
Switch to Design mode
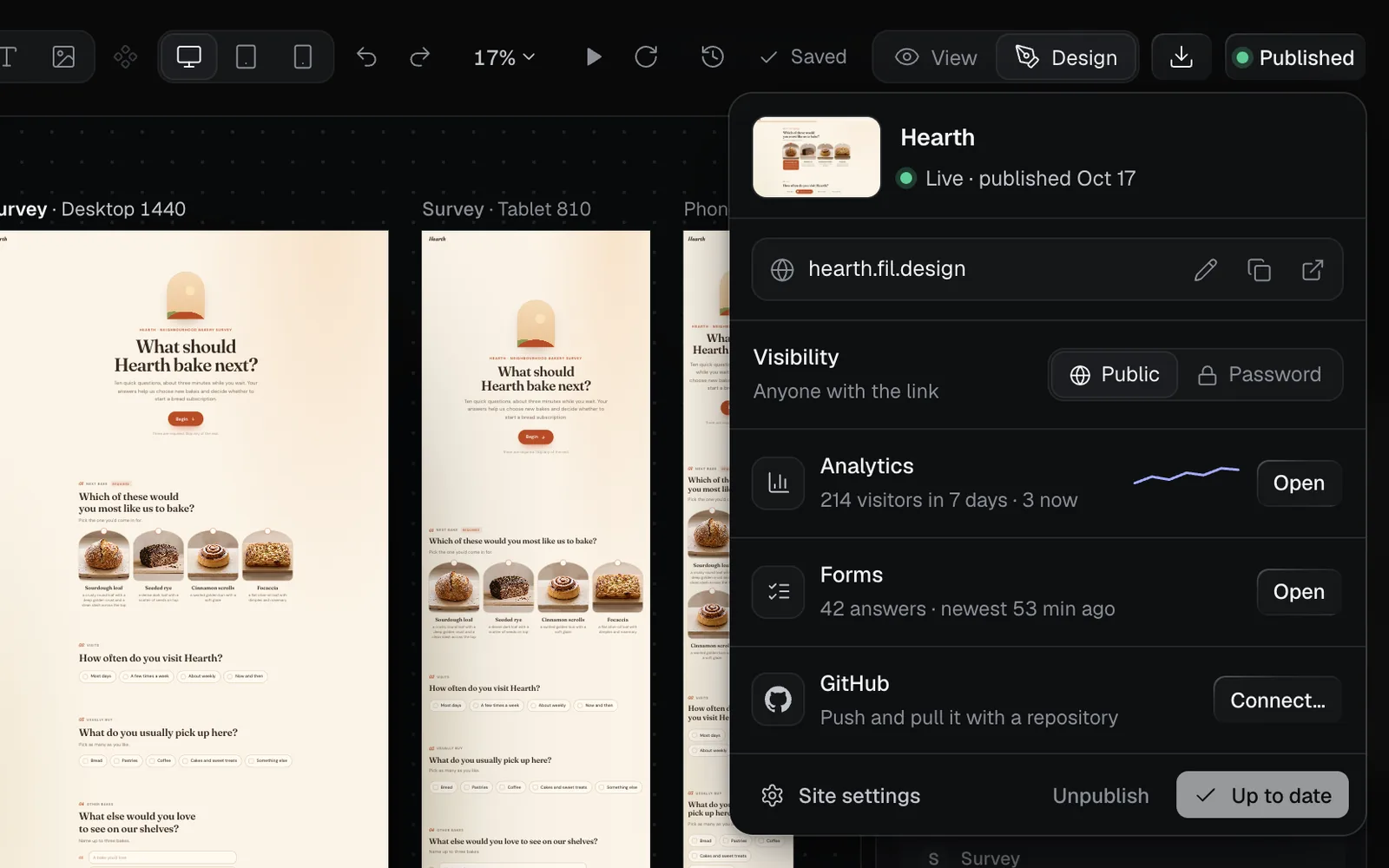coord(1066,57)
